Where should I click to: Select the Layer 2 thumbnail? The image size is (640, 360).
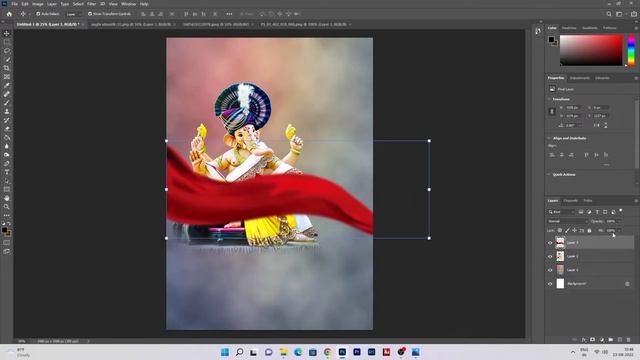(x=560, y=256)
